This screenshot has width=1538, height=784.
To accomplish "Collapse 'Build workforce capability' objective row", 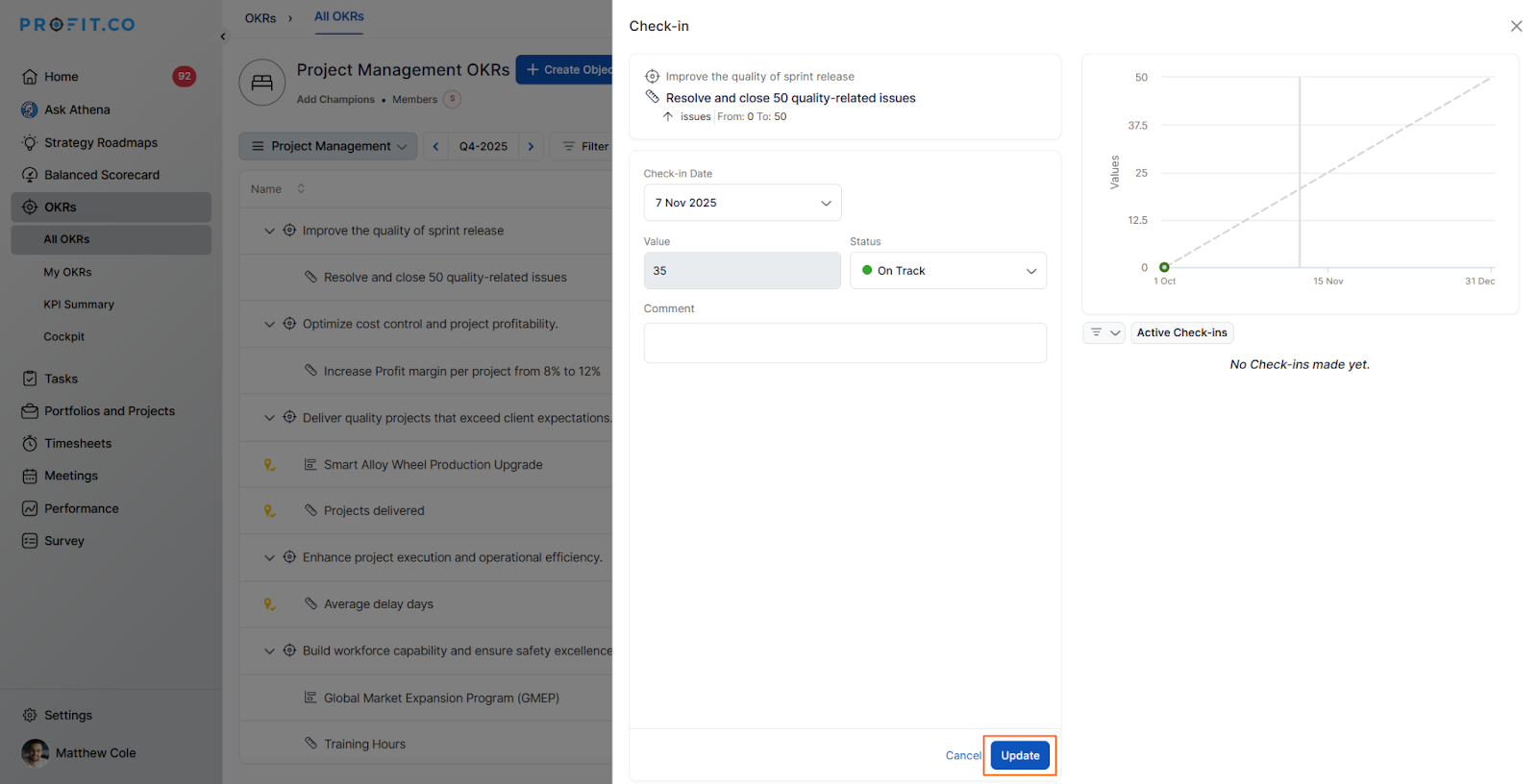I will 270,651.
